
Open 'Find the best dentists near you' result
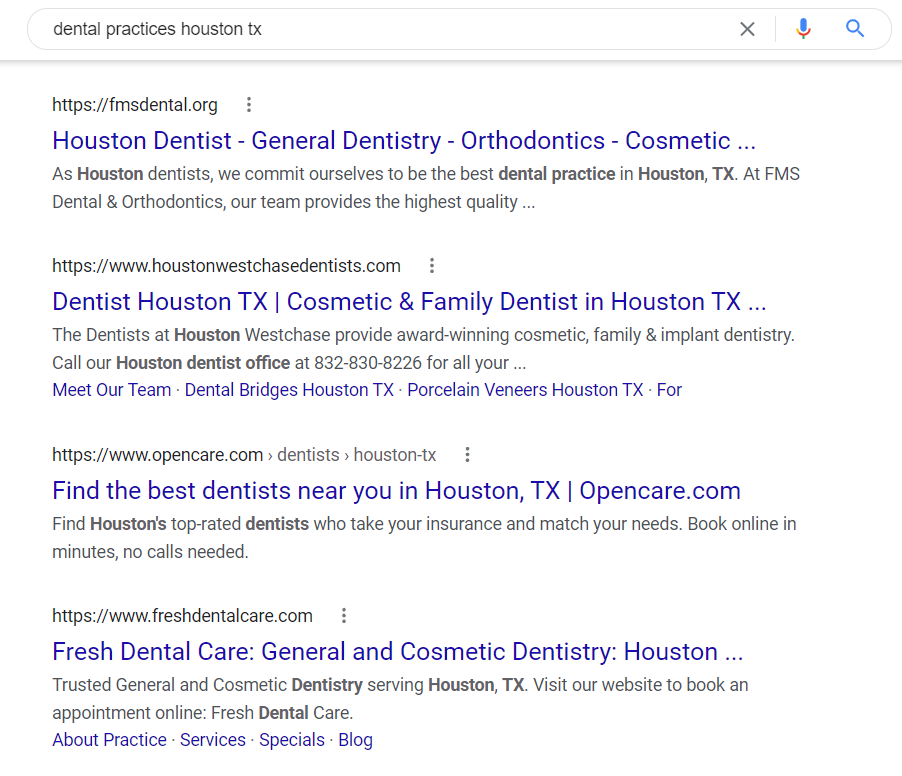click(x=396, y=491)
